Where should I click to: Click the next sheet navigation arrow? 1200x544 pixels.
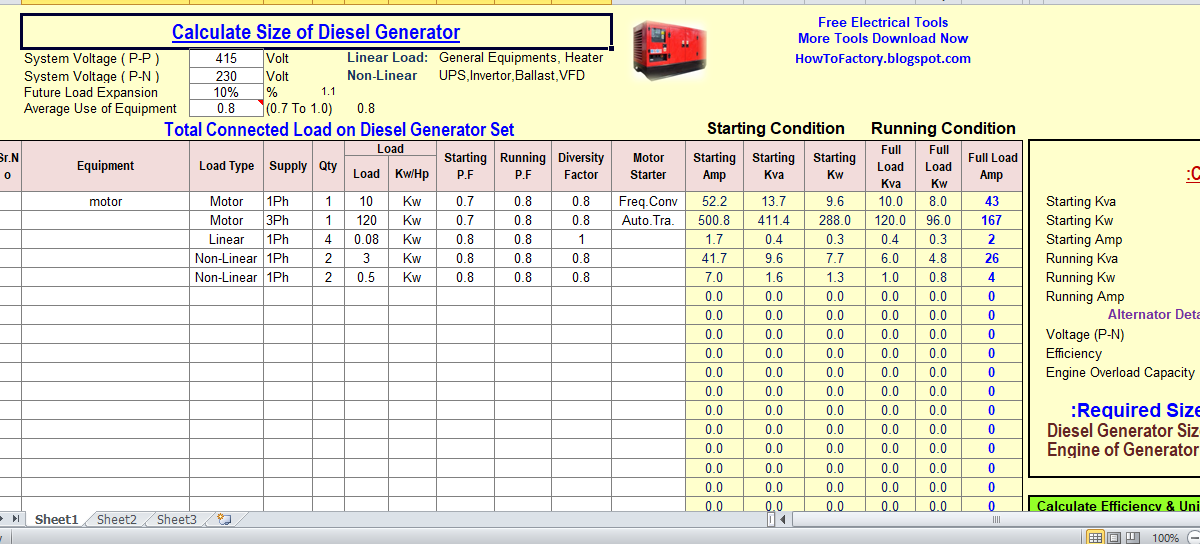pyautogui.click(x=4, y=520)
